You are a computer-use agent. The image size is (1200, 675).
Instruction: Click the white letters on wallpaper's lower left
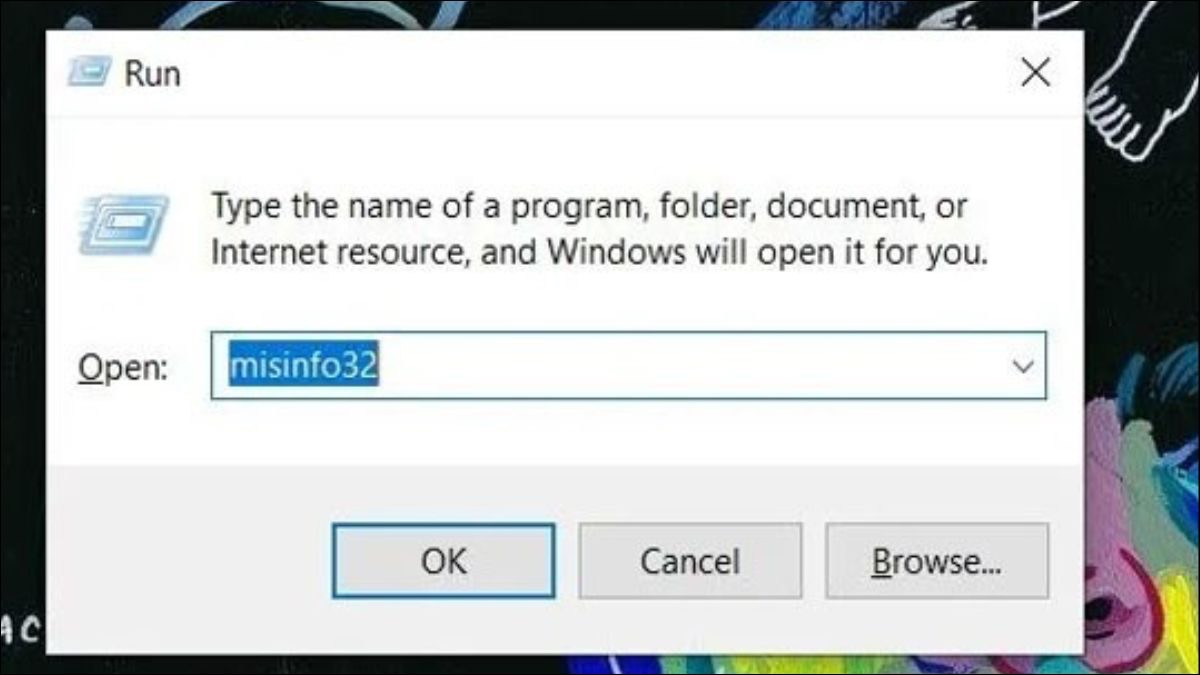click(x=20, y=629)
